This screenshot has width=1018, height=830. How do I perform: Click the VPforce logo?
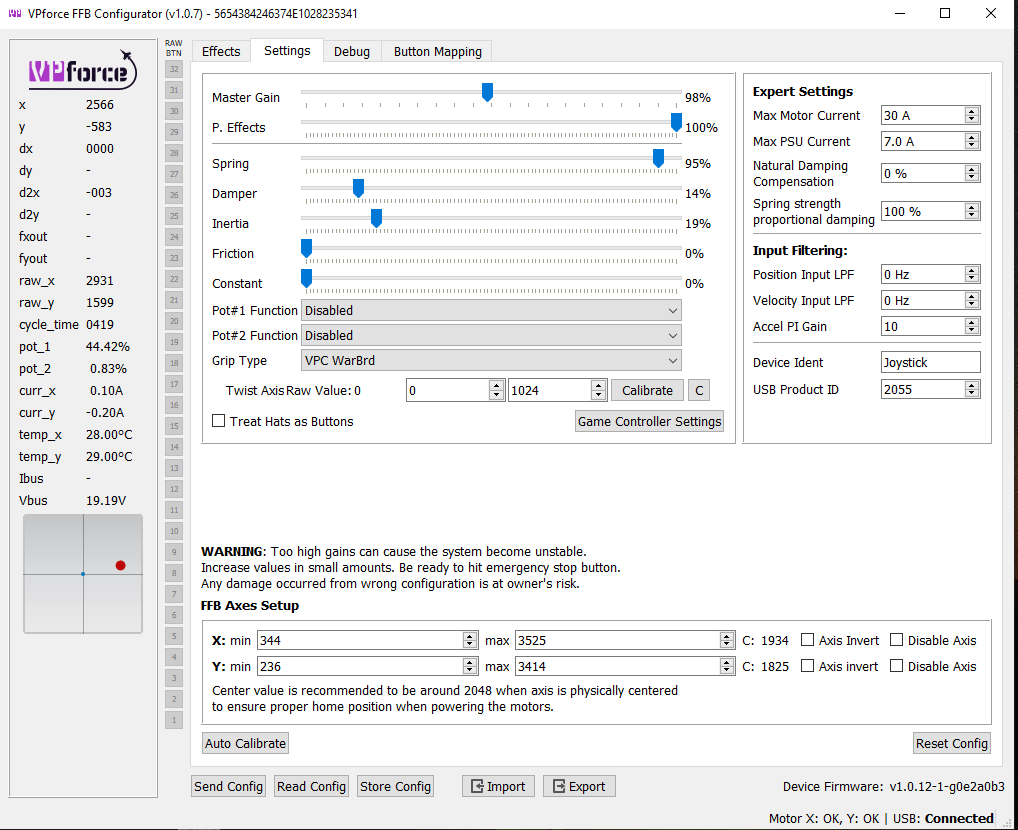point(82,72)
